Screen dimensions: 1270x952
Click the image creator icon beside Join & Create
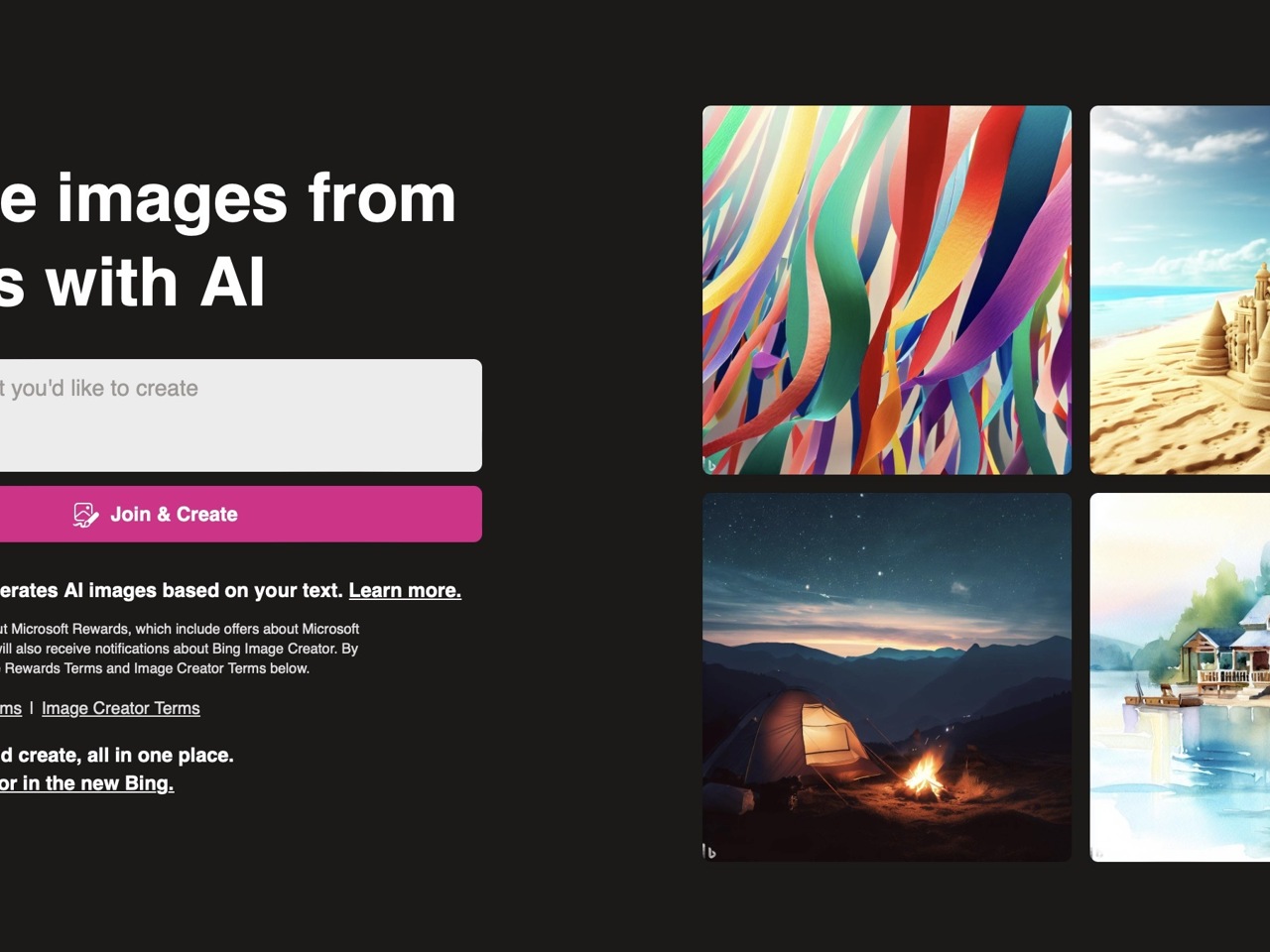(85, 515)
